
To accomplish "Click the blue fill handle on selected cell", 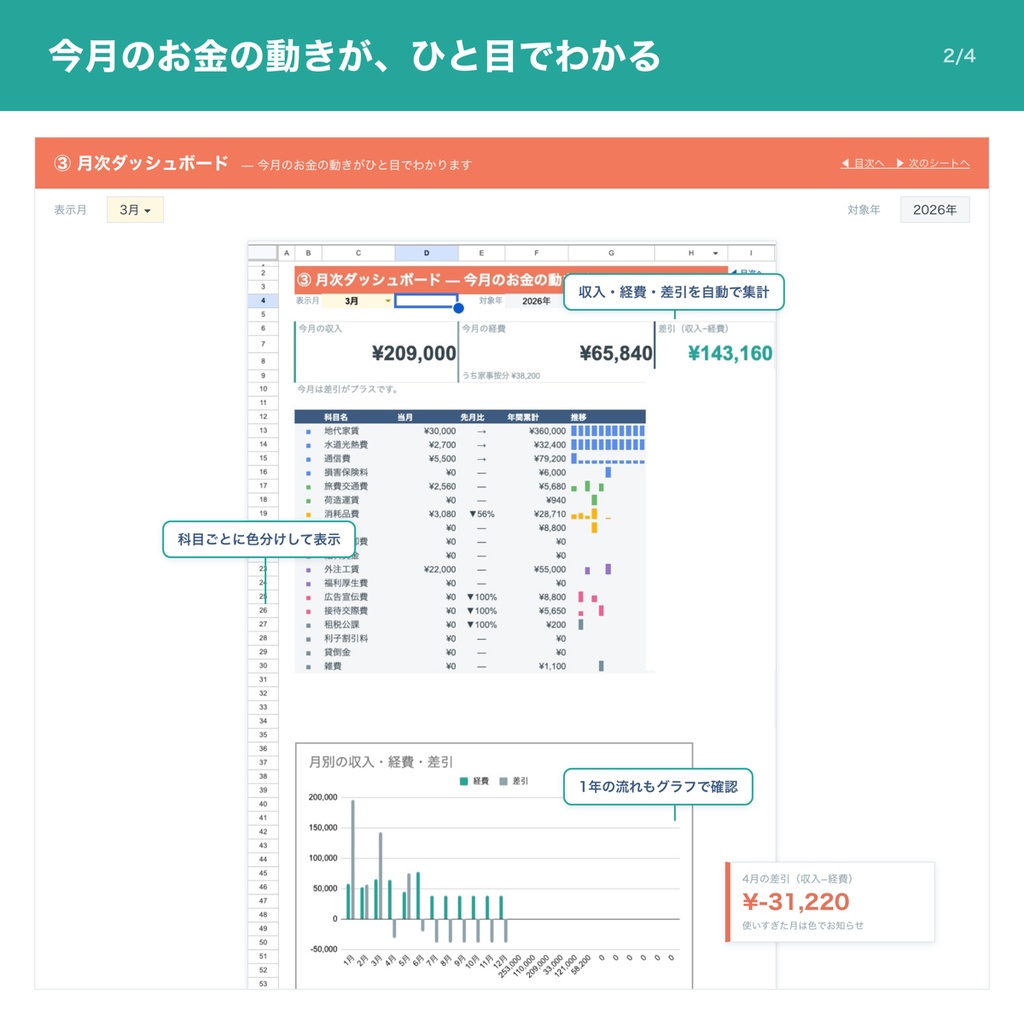I will coord(458,308).
